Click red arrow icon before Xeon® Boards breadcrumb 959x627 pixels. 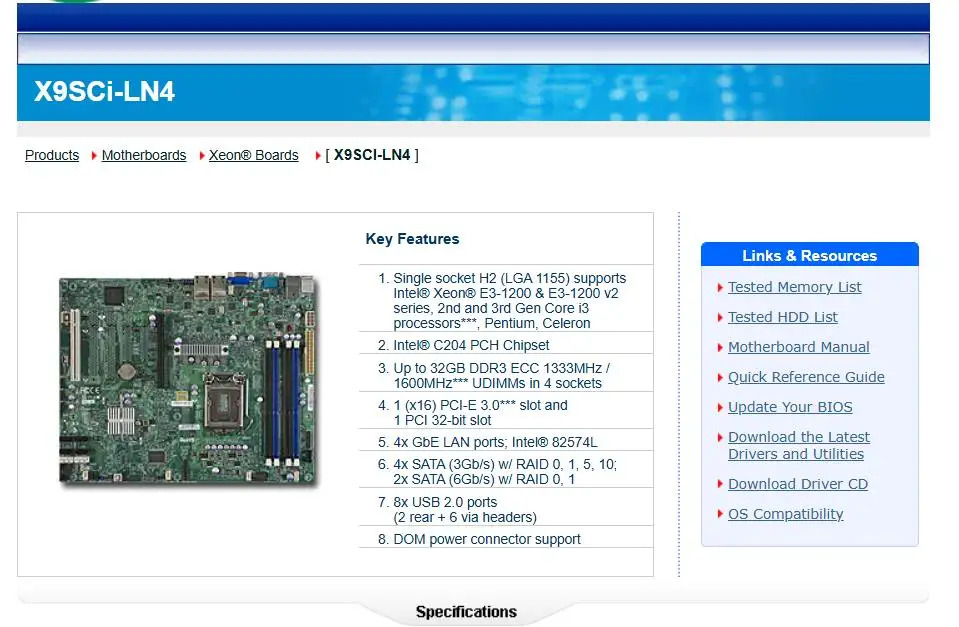tap(202, 156)
